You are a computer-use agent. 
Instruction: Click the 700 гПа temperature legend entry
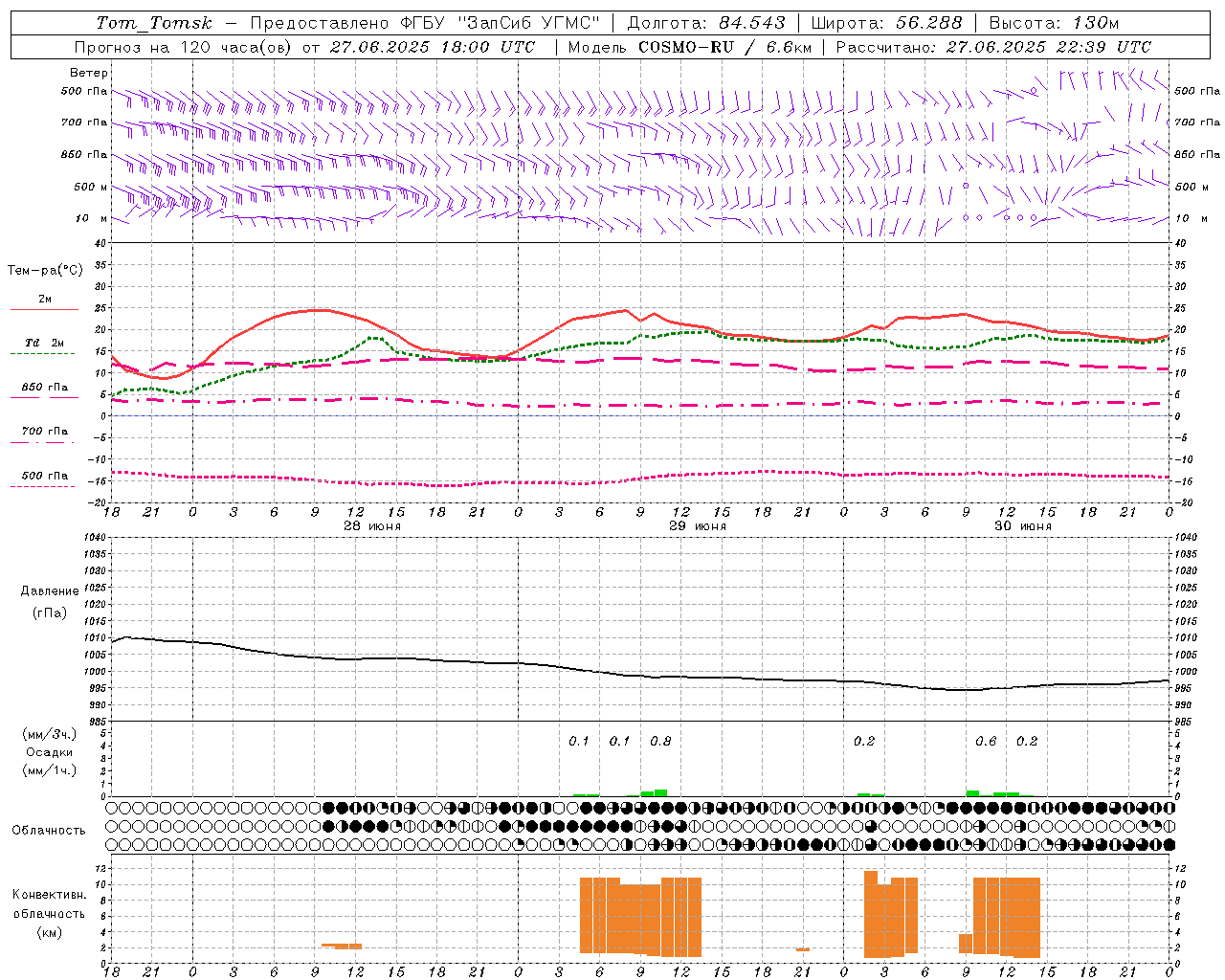[x=45, y=432]
